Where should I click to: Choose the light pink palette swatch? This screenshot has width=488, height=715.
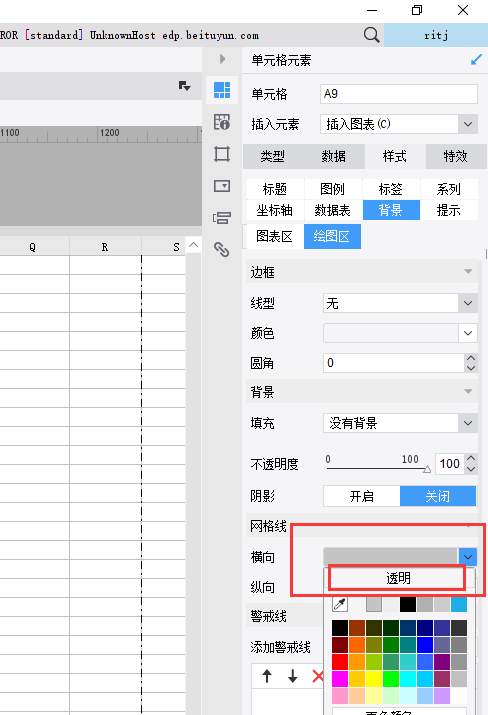[x=340, y=695]
